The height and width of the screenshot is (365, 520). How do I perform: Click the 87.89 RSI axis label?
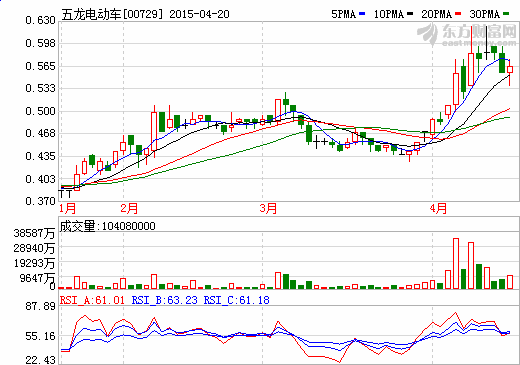point(40,306)
